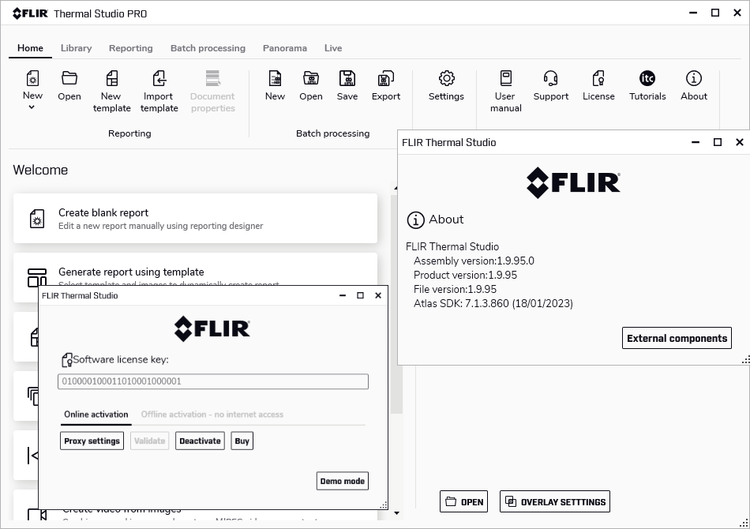Switch to the Library tab
Image resolution: width=750 pixels, height=529 pixels.
(x=76, y=48)
